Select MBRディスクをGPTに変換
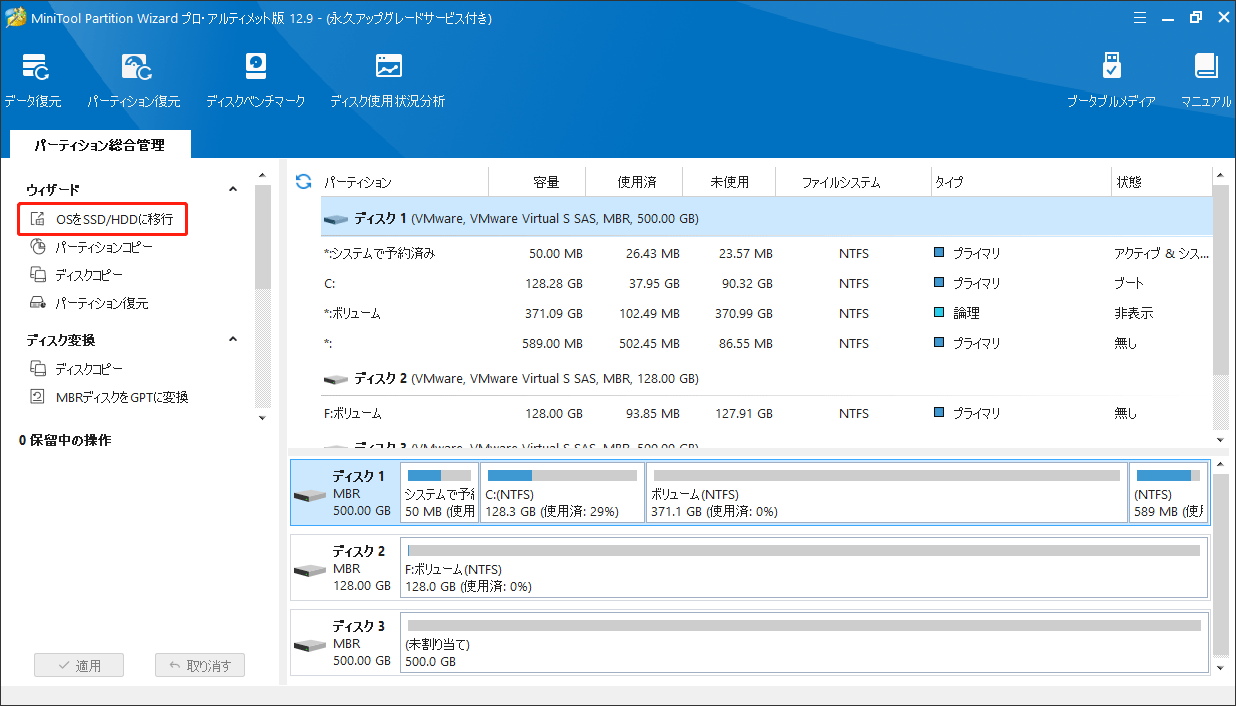1236x706 pixels. [109, 397]
